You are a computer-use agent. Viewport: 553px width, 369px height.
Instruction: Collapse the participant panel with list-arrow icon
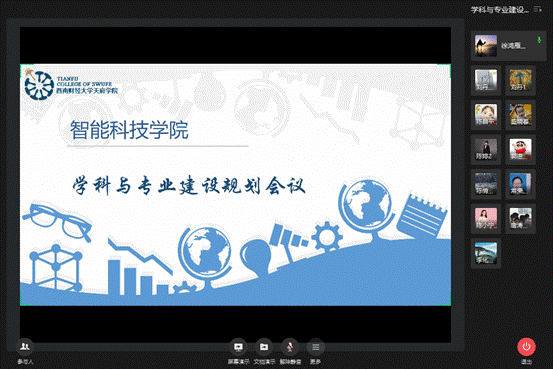pyautogui.click(x=537, y=10)
